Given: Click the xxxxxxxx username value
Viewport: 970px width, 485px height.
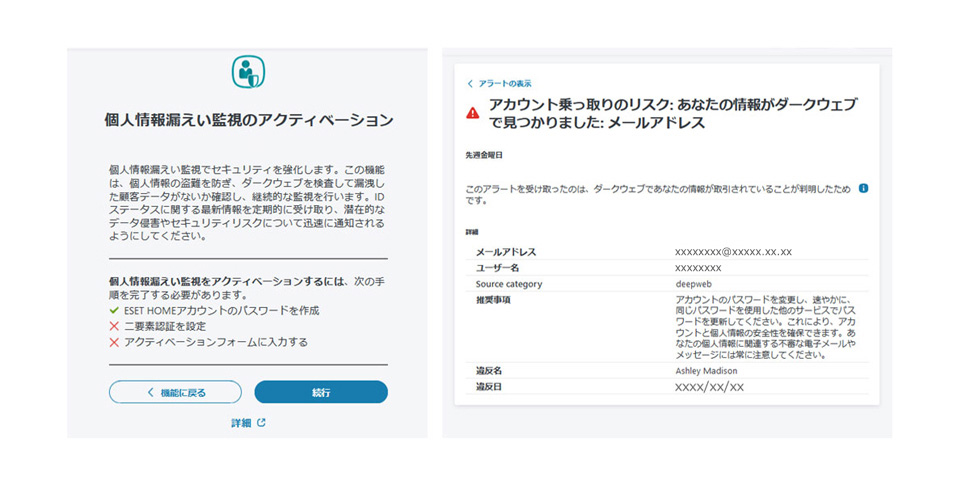Looking at the screenshot, I should 698,268.
